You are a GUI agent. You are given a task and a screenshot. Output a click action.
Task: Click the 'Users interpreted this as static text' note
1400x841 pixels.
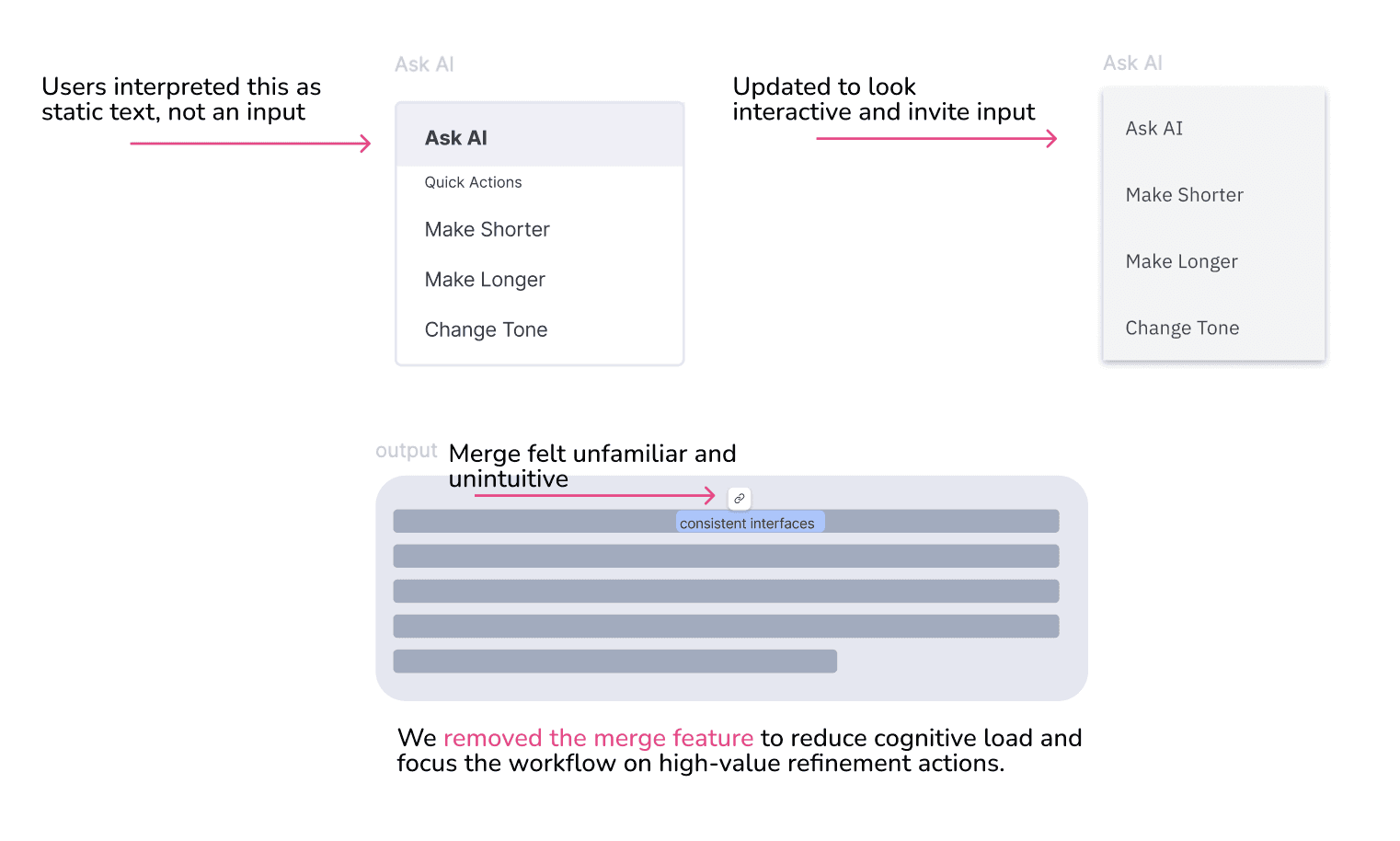(181, 99)
